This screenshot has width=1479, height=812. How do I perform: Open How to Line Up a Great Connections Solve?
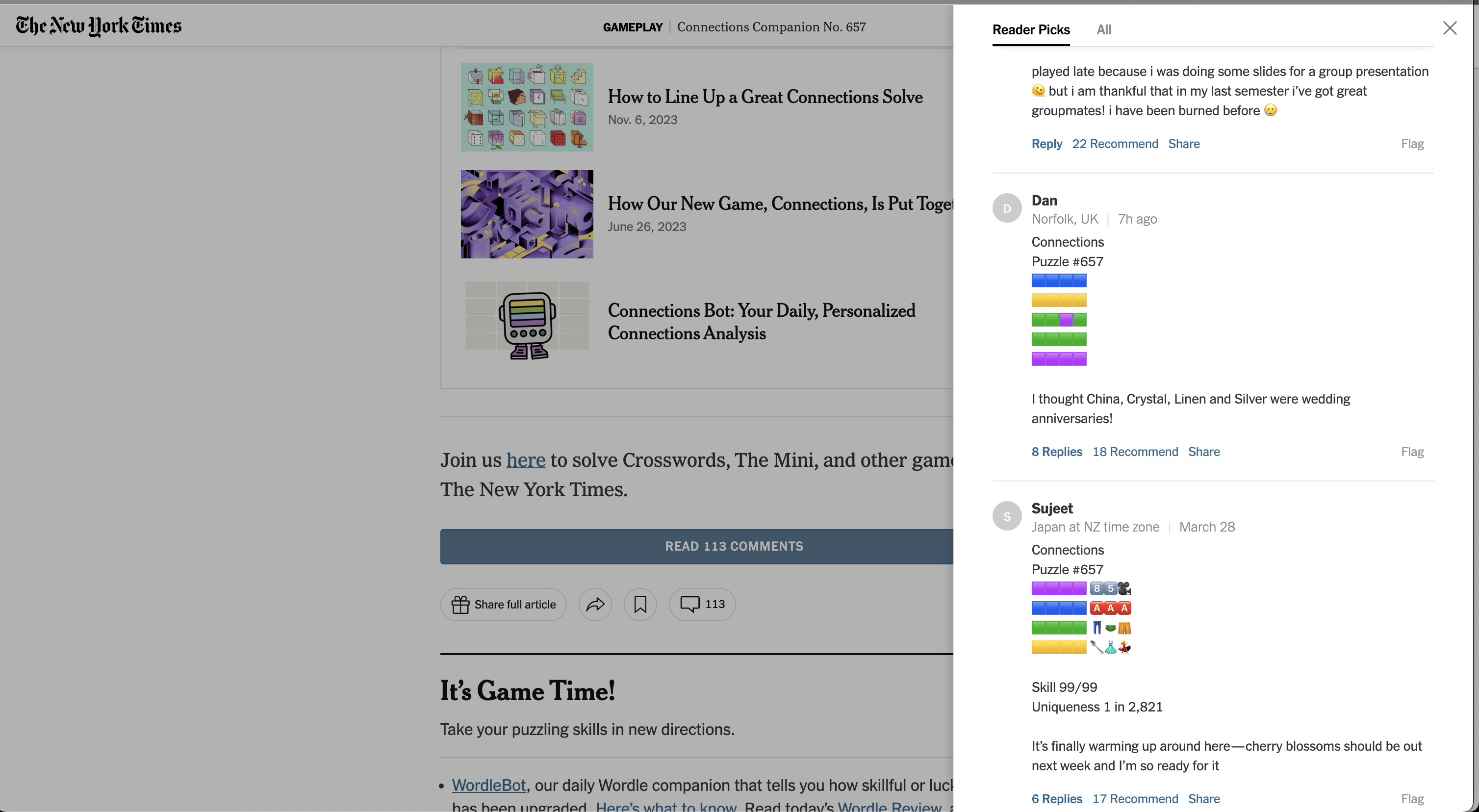(765, 97)
